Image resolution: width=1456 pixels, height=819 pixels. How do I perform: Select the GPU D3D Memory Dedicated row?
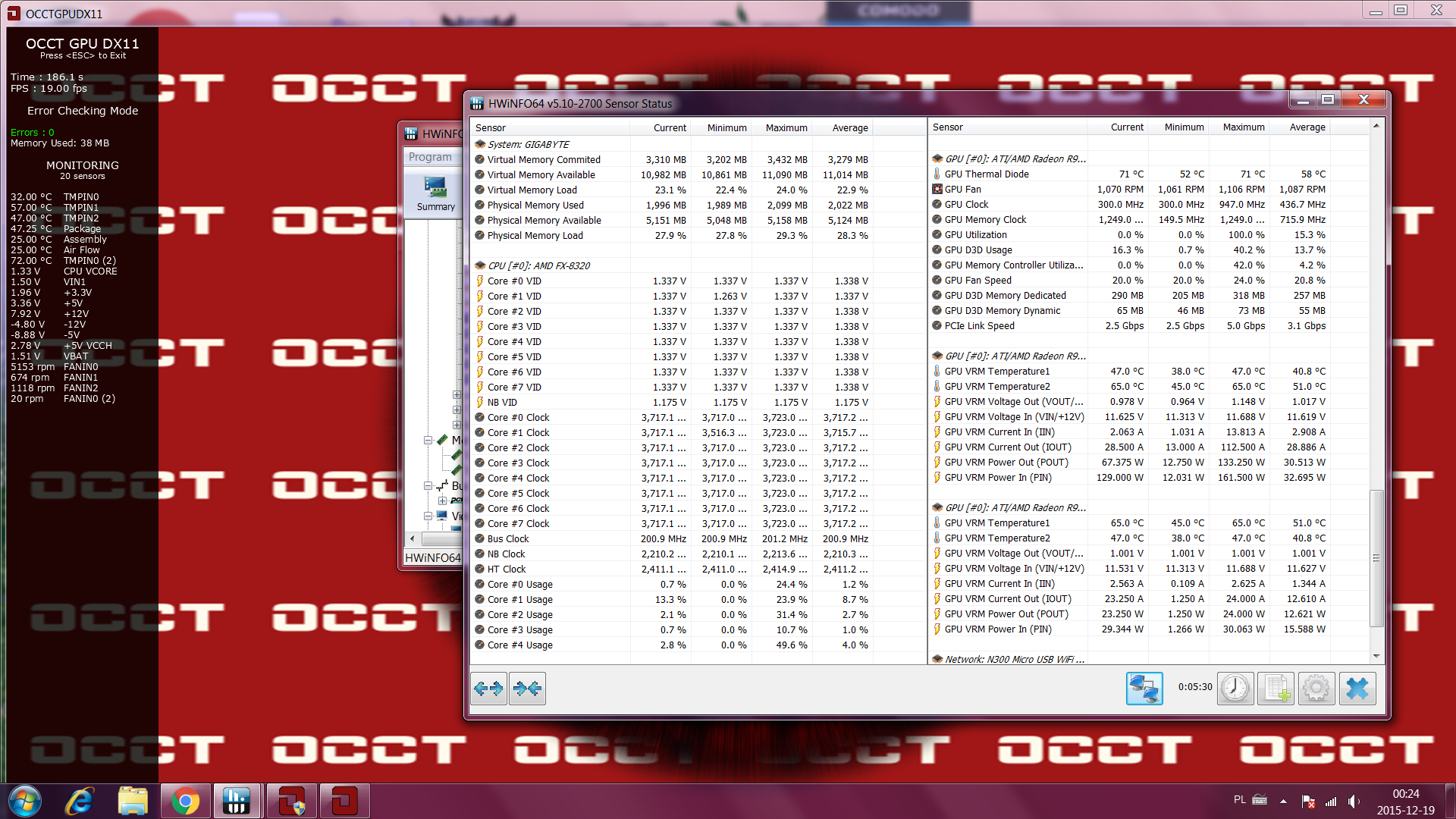coord(1130,296)
